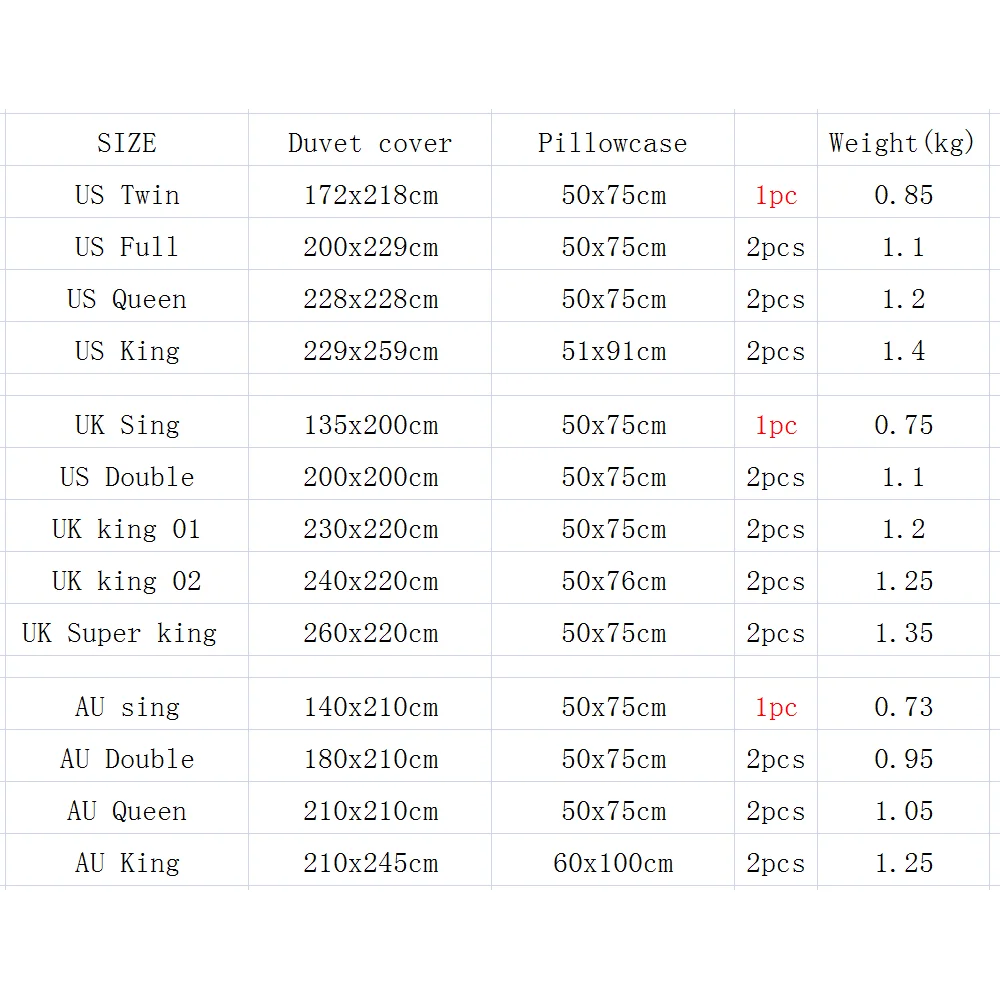Click the US Twin row label
The height and width of the screenshot is (1000, 1000).
(x=127, y=195)
